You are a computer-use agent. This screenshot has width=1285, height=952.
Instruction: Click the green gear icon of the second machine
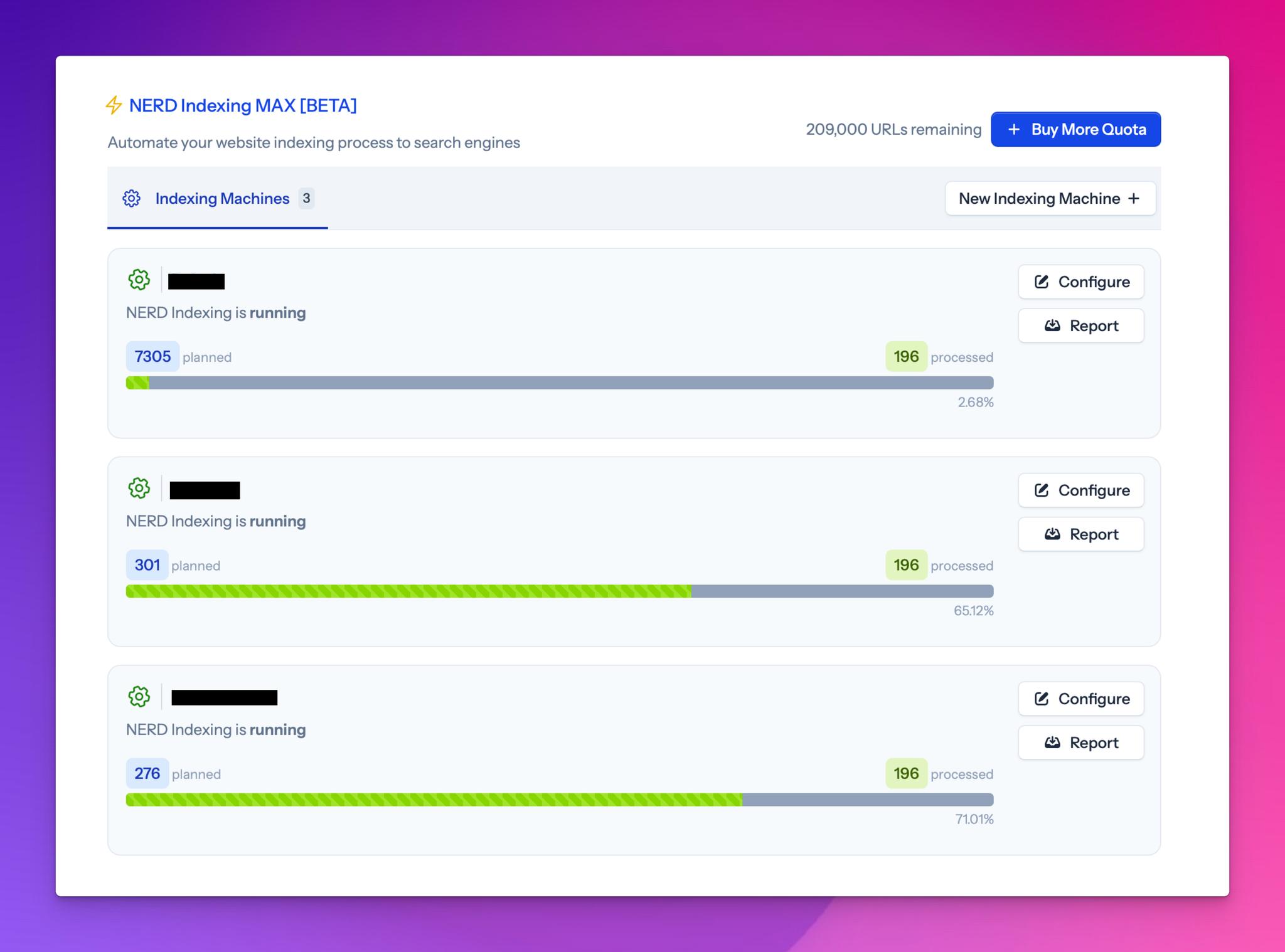139,488
